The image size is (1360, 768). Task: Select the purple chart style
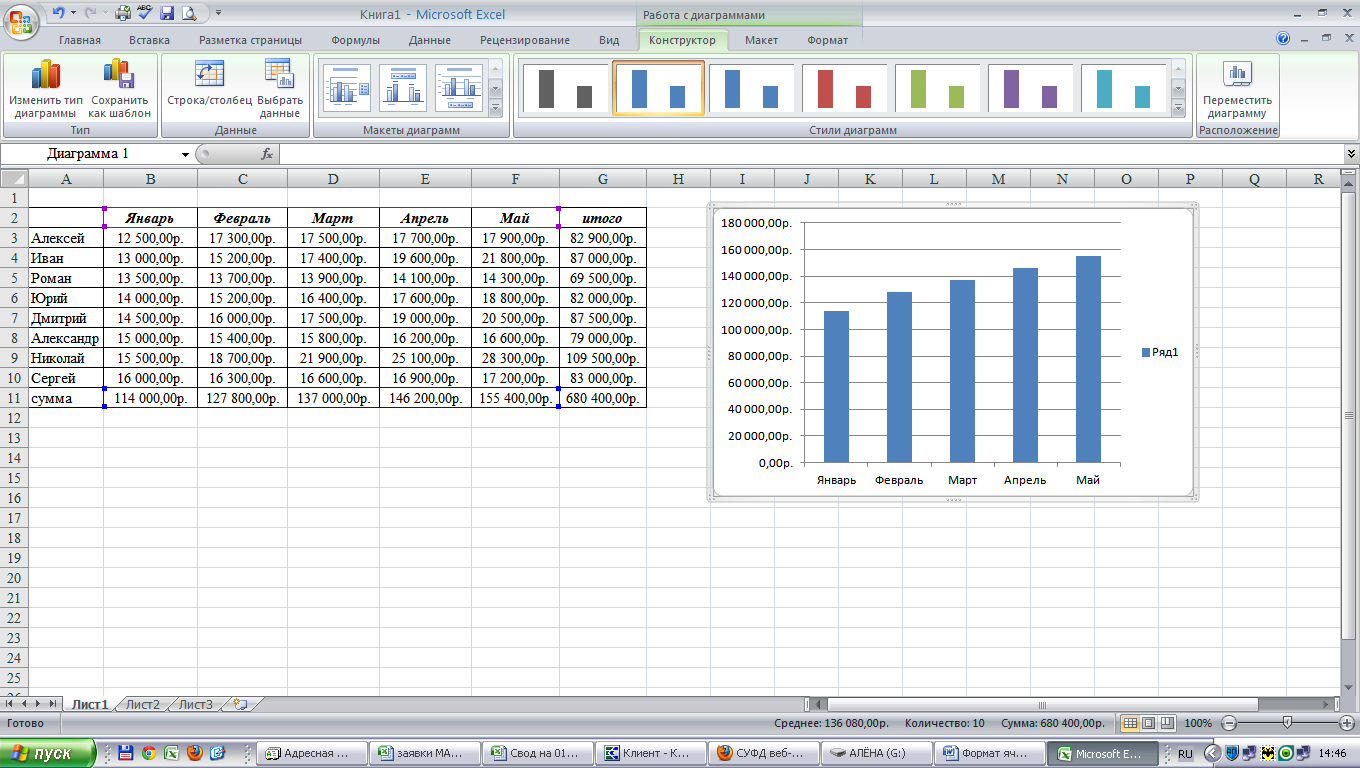click(x=1030, y=89)
